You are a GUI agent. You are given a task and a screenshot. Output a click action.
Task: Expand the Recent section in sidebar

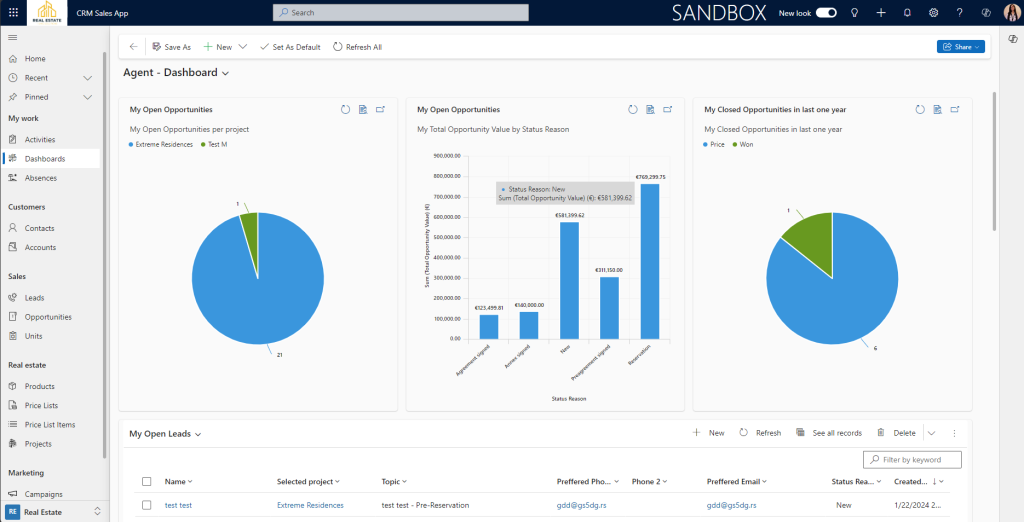click(x=88, y=78)
